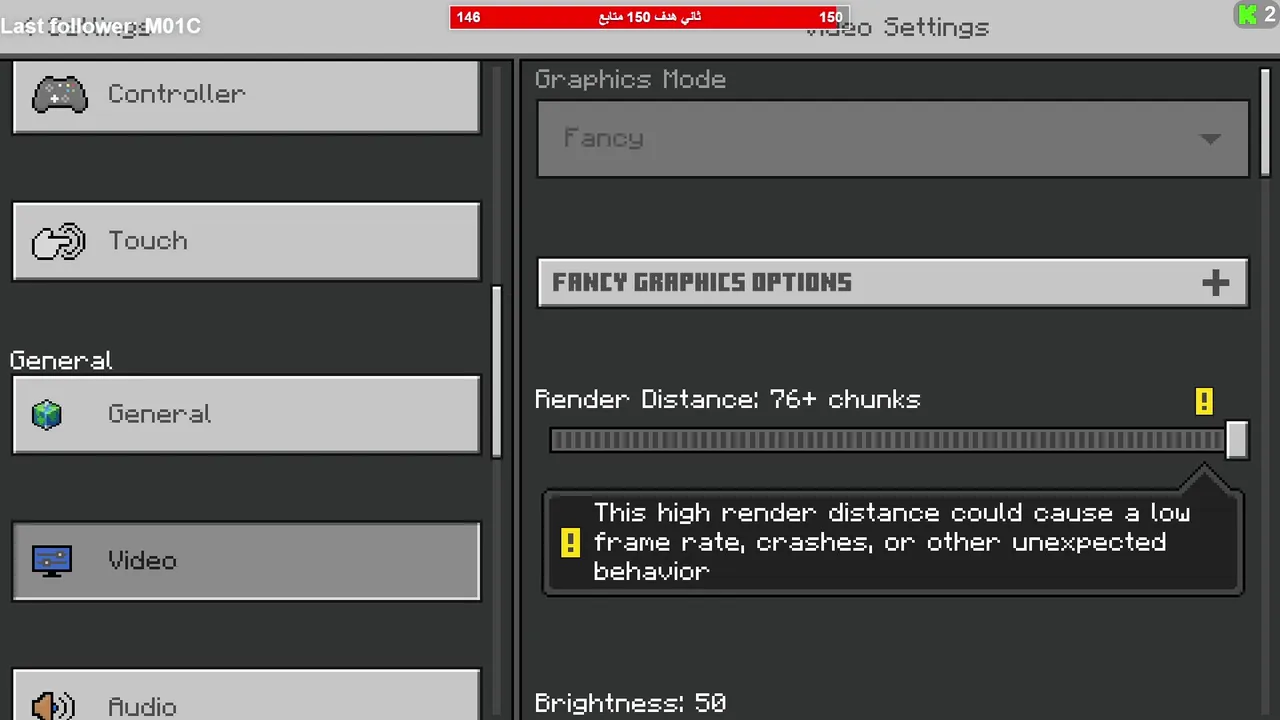Viewport: 1280px width, 720px height.
Task: Expand Fancy Graphics Options section
Action: coord(893,283)
